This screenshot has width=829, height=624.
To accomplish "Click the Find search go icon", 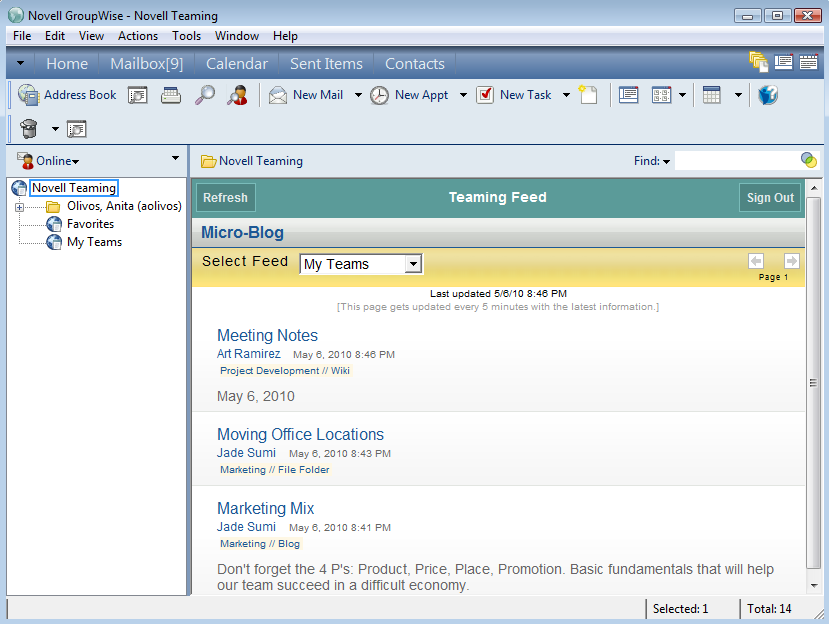I will coord(808,160).
